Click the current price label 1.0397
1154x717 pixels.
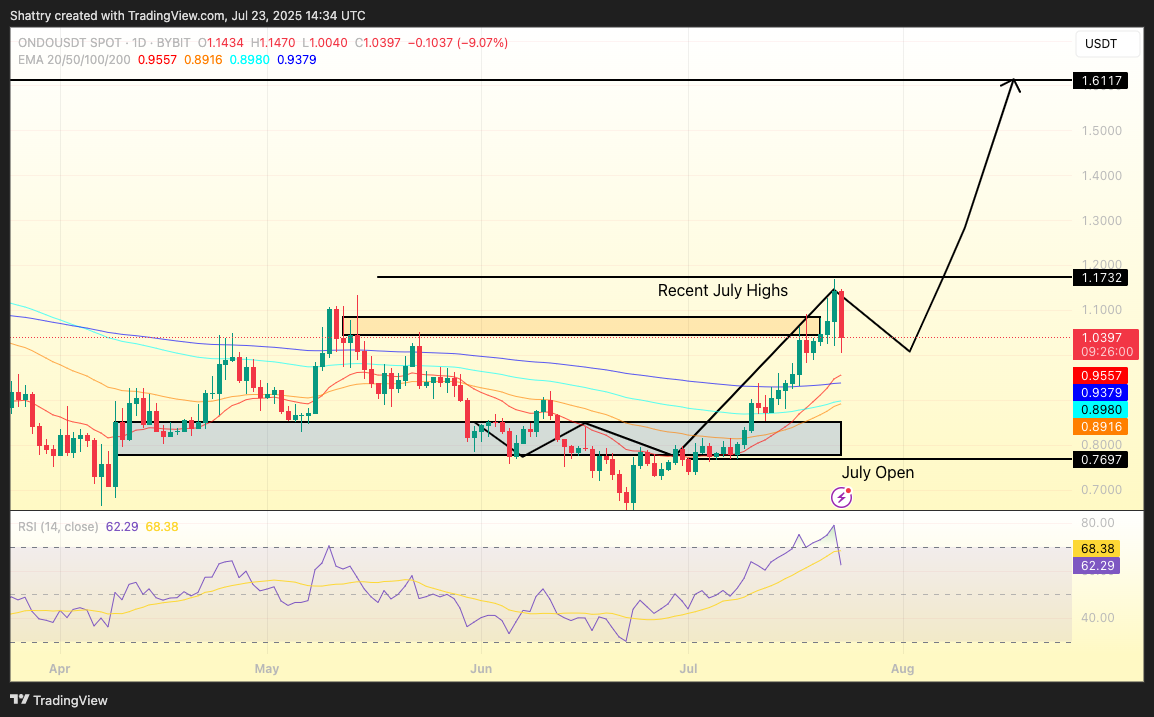pos(1100,338)
